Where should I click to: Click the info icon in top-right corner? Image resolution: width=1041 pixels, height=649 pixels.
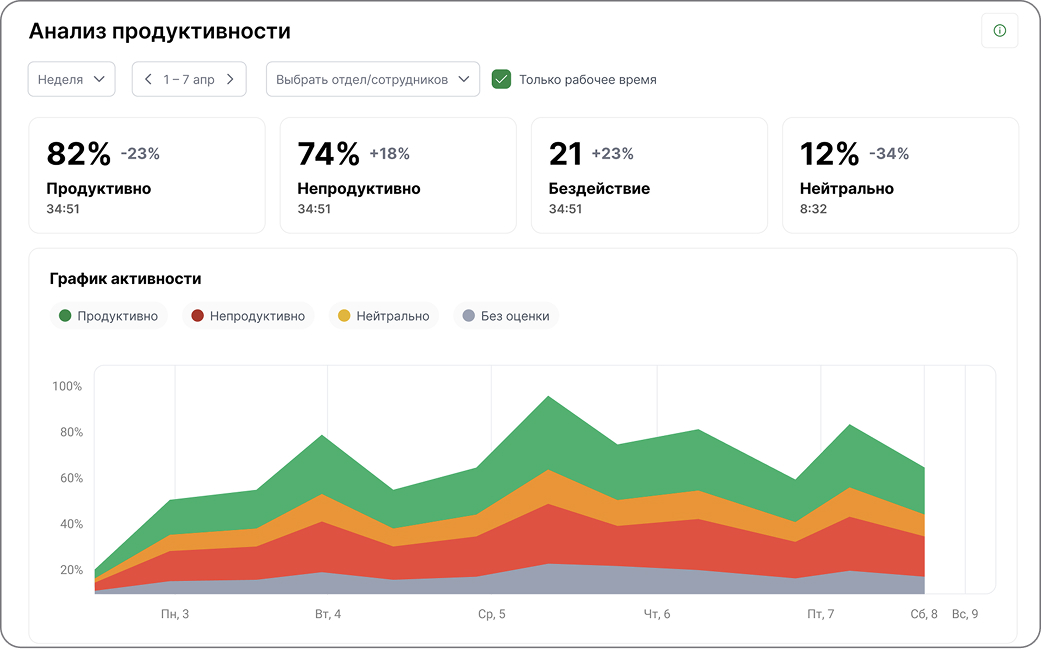[x=999, y=31]
